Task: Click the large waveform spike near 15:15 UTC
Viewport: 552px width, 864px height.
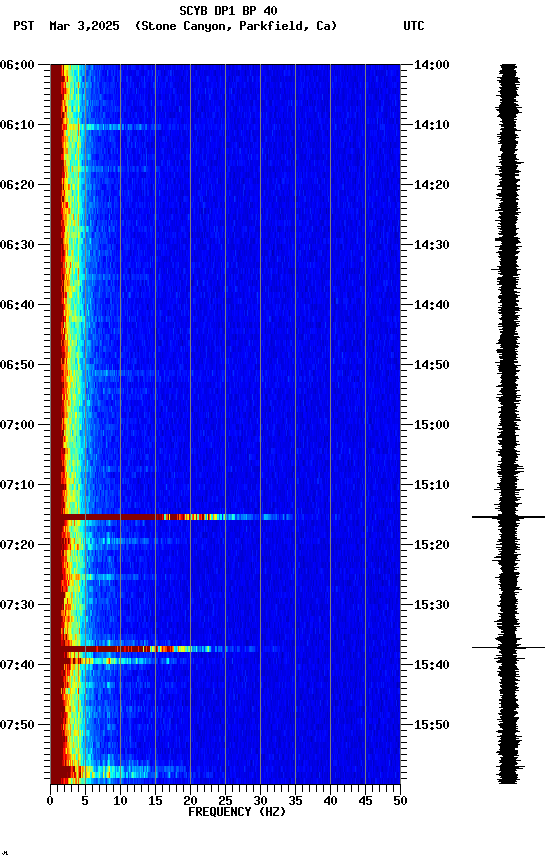Action: [508, 517]
